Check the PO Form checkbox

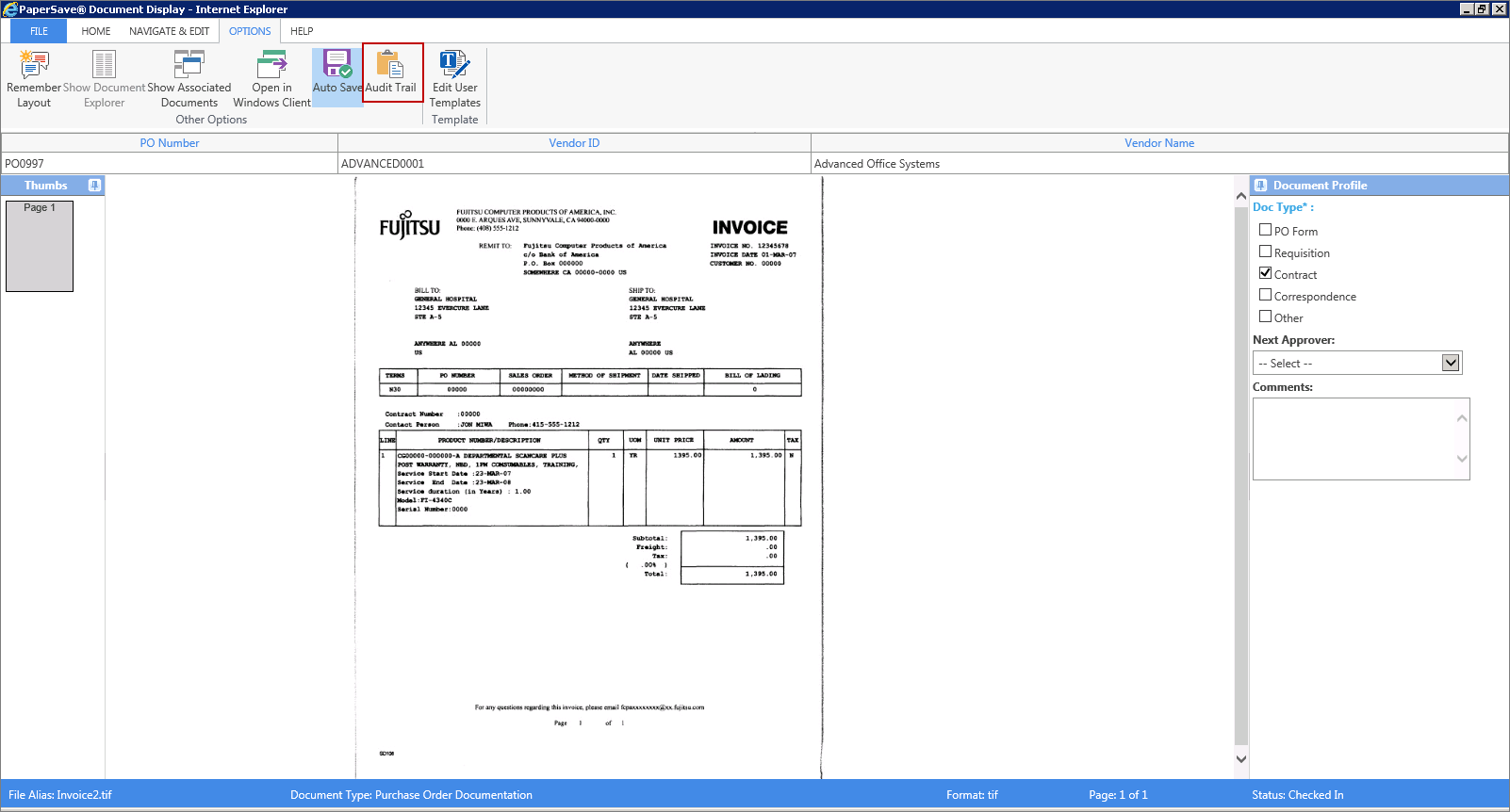tap(1265, 230)
